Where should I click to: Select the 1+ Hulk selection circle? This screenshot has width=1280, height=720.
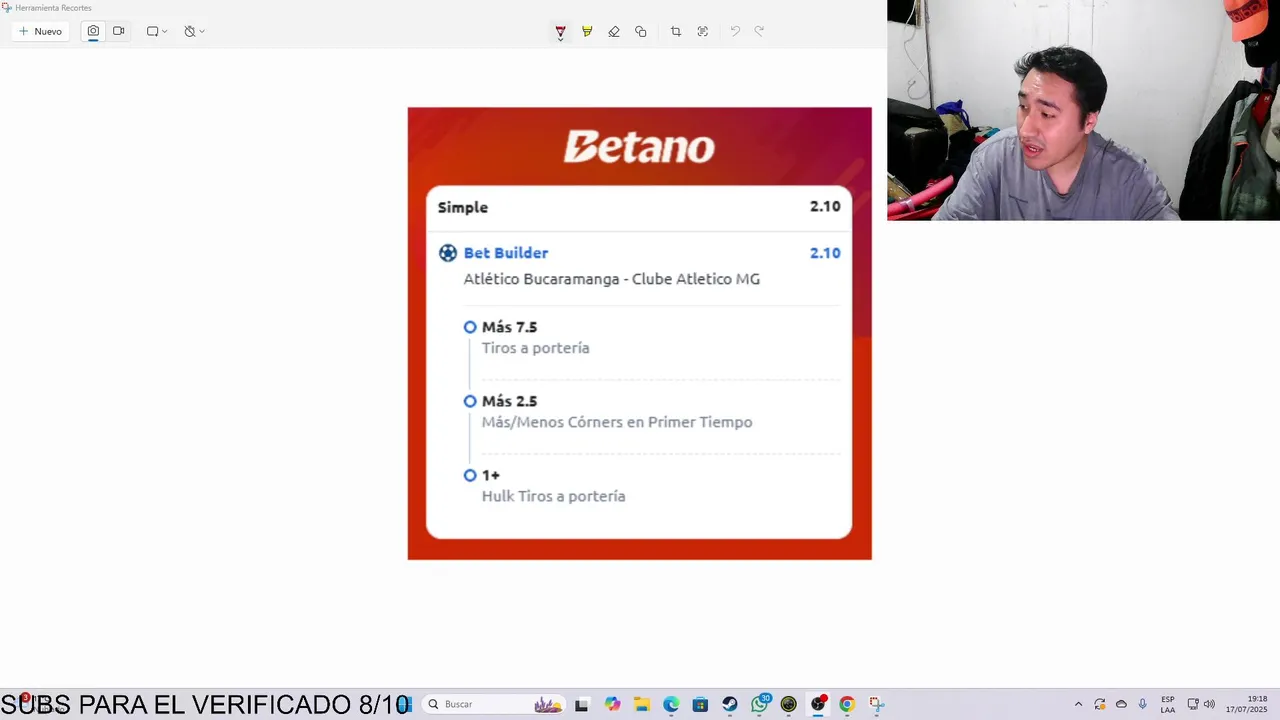click(x=470, y=475)
